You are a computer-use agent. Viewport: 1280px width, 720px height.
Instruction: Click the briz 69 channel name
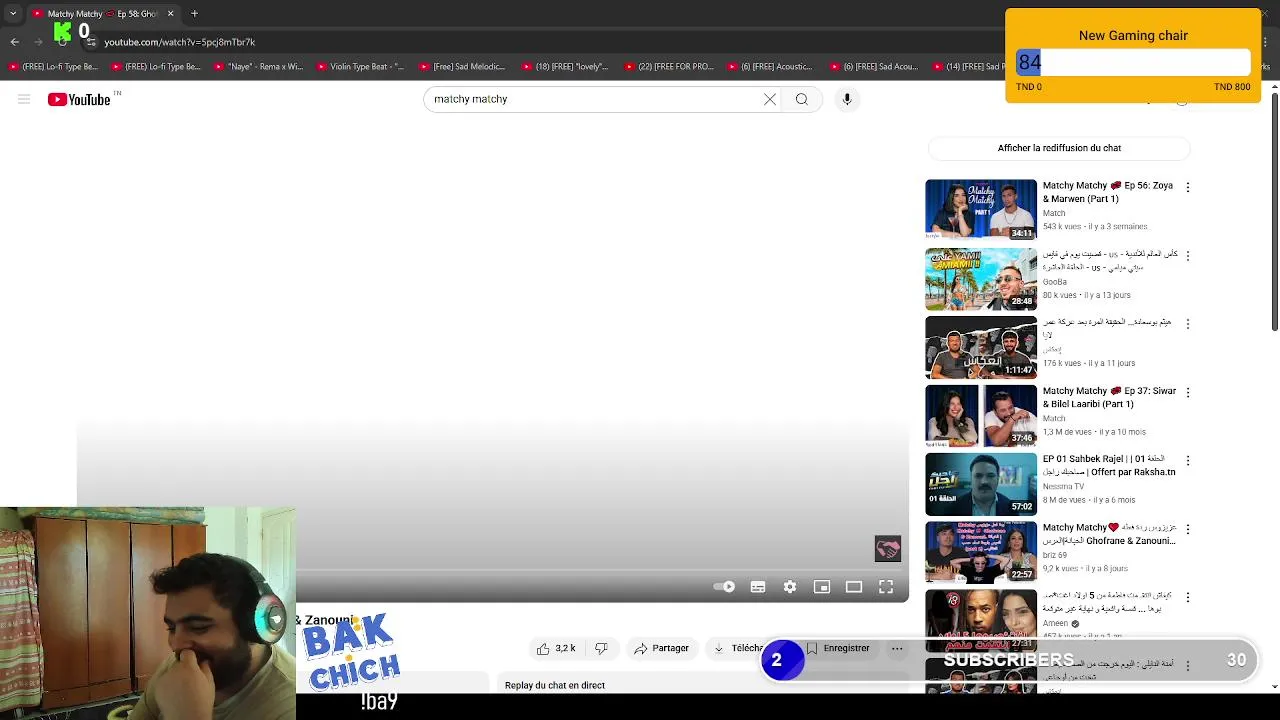tap(1055, 555)
